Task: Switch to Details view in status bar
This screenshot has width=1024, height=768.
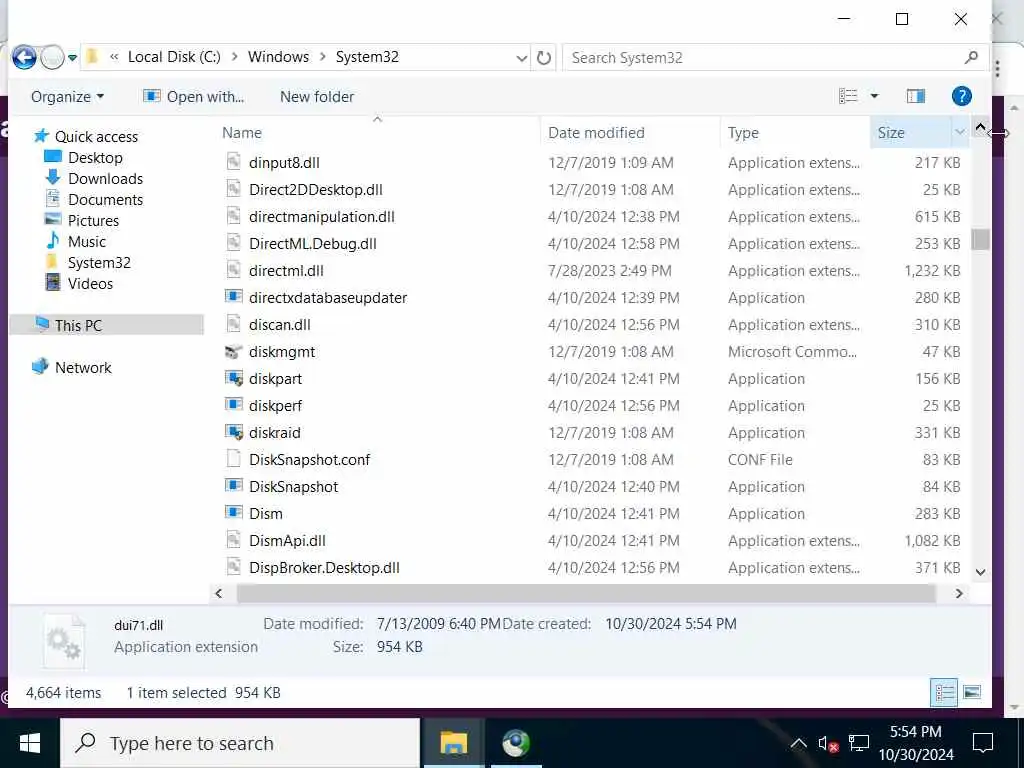Action: click(x=944, y=692)
